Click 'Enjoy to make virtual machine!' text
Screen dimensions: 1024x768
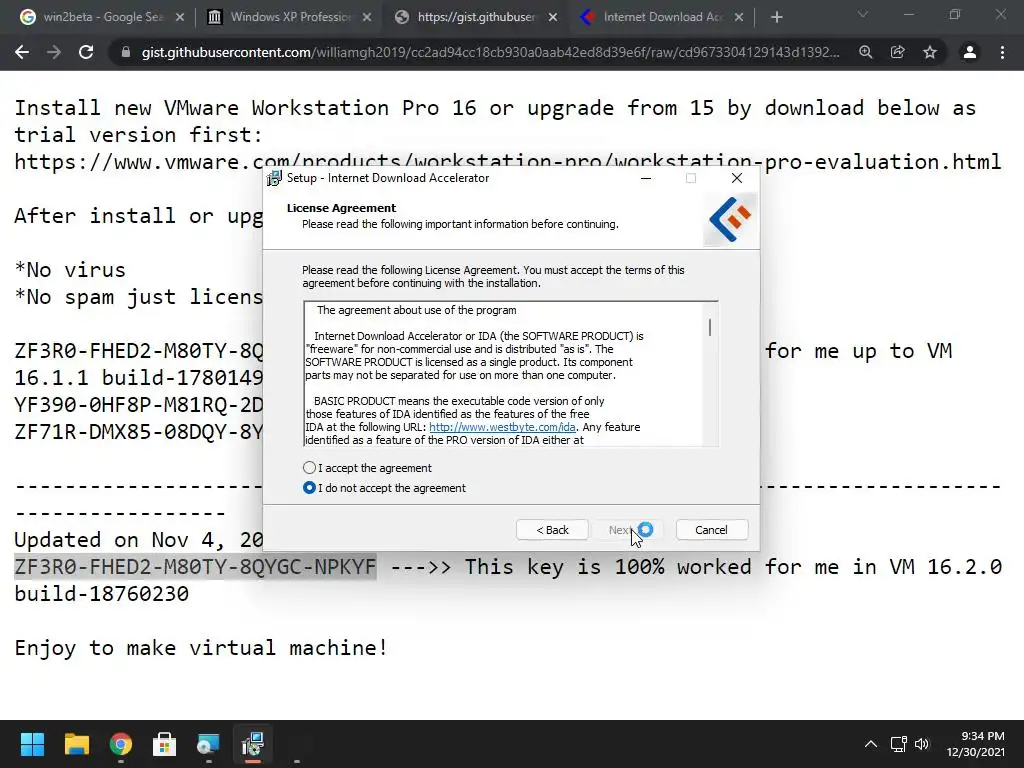201,648
